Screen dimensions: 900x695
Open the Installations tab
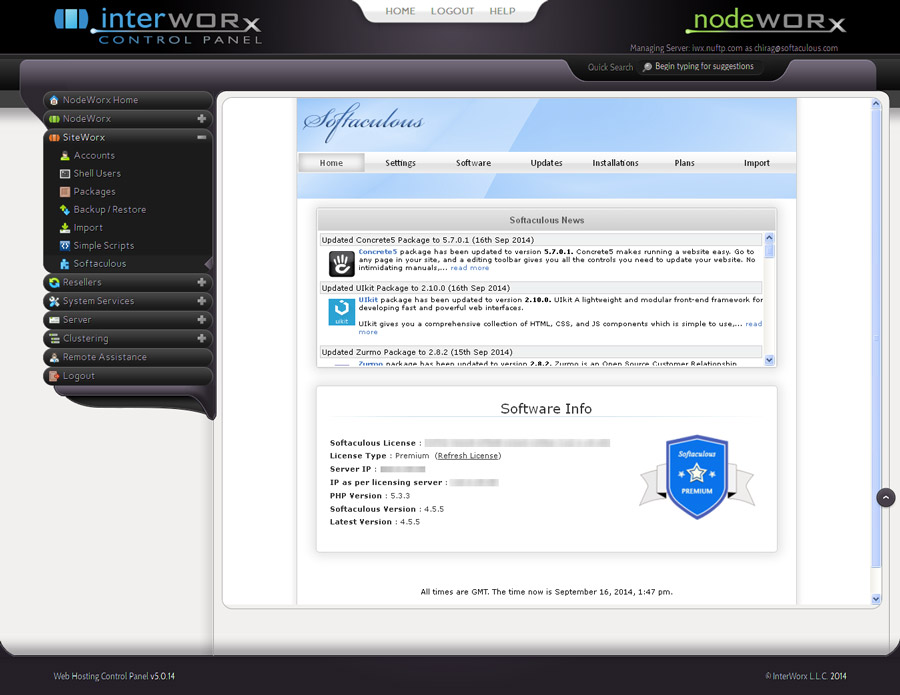click(615, 163)
